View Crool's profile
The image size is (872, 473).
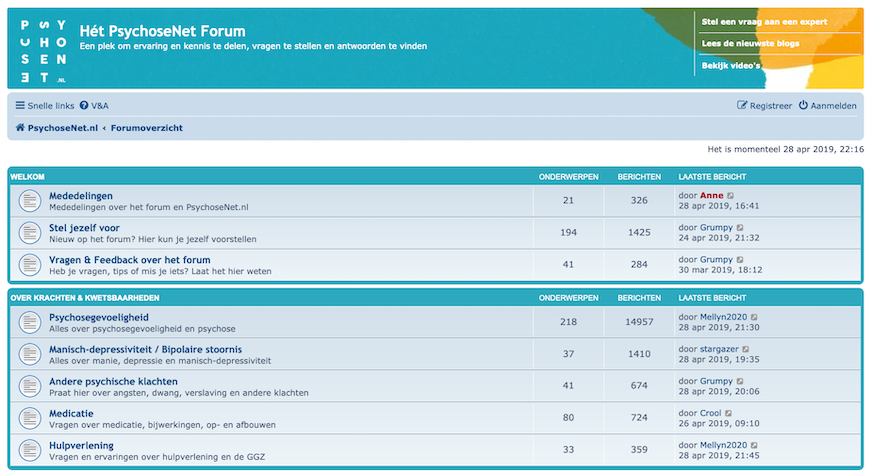pos(710,413)
